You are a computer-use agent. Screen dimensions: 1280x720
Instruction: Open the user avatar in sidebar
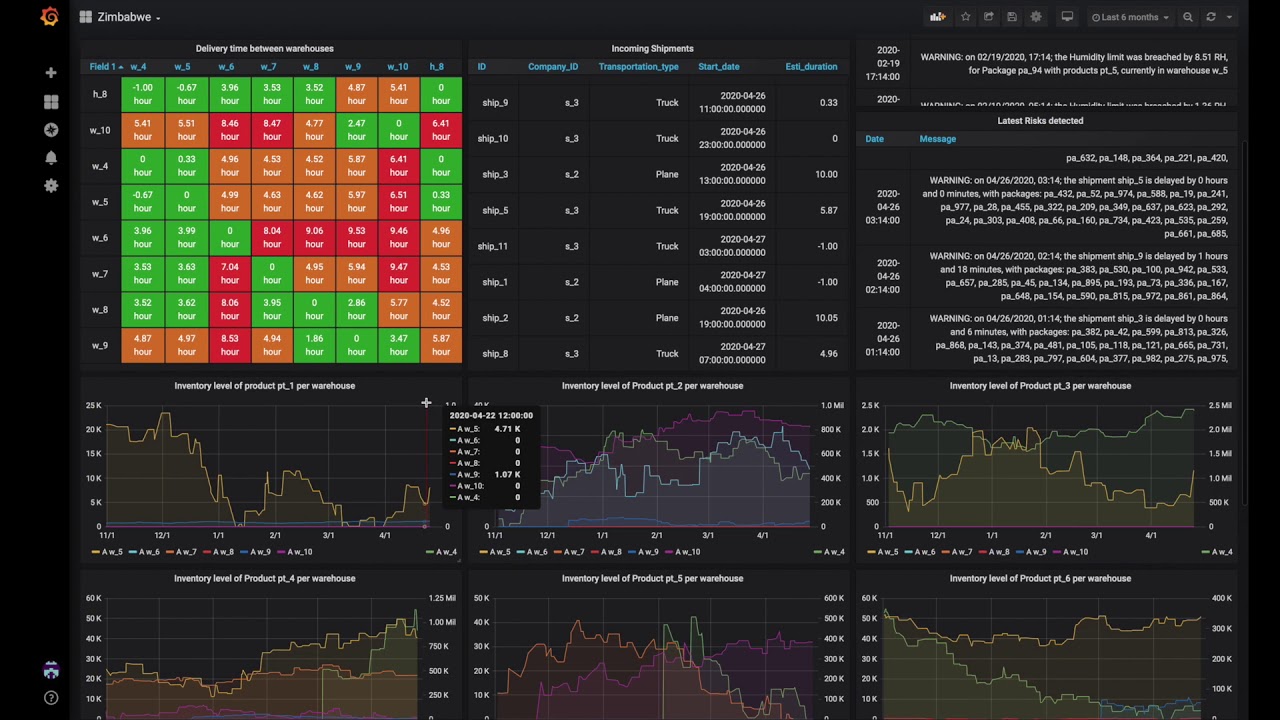pyautogui.click(x=51, y=670)
